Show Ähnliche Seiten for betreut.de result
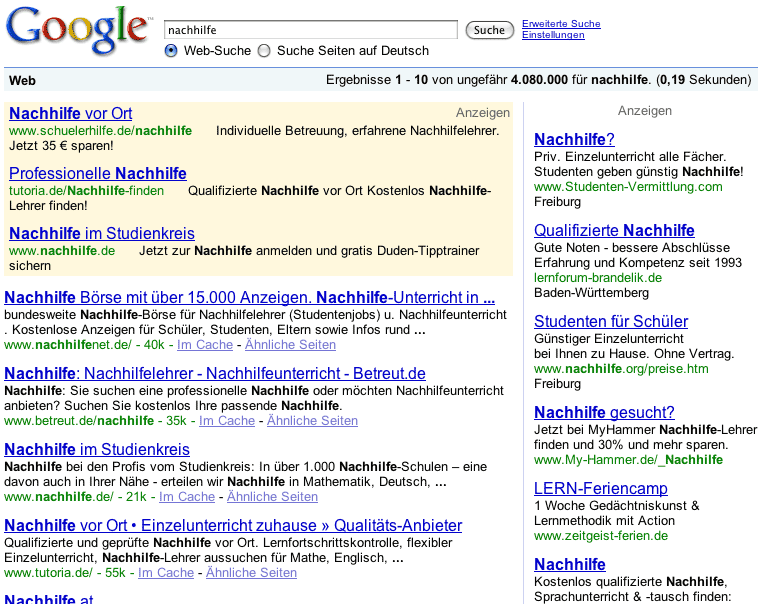Screen dimensions: 763x604 coord(310,421)
